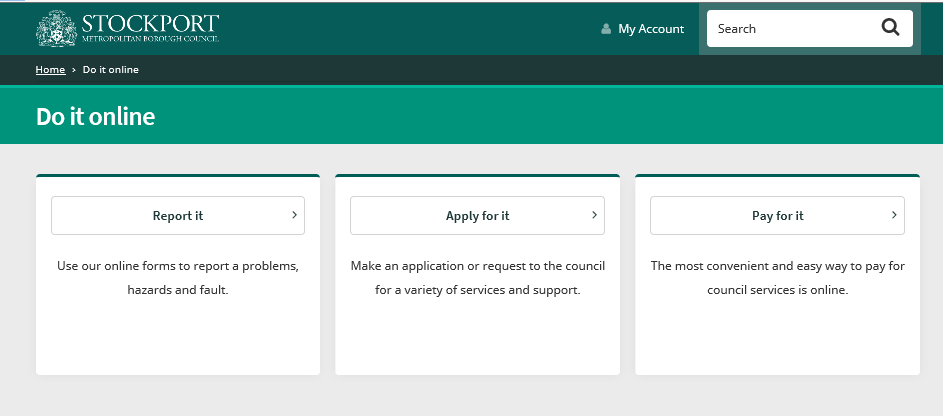Screen dimensions: 943x416
Task: Select the Do it online breadcrumb
Action: coord(111,70)
